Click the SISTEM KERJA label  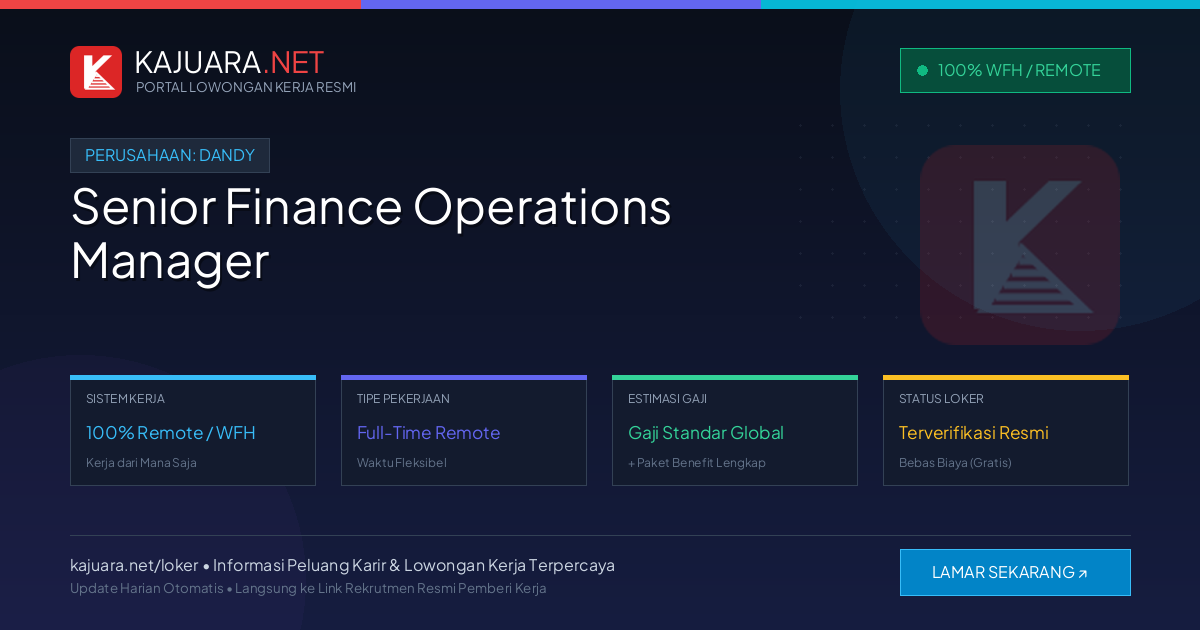[125, 398]
